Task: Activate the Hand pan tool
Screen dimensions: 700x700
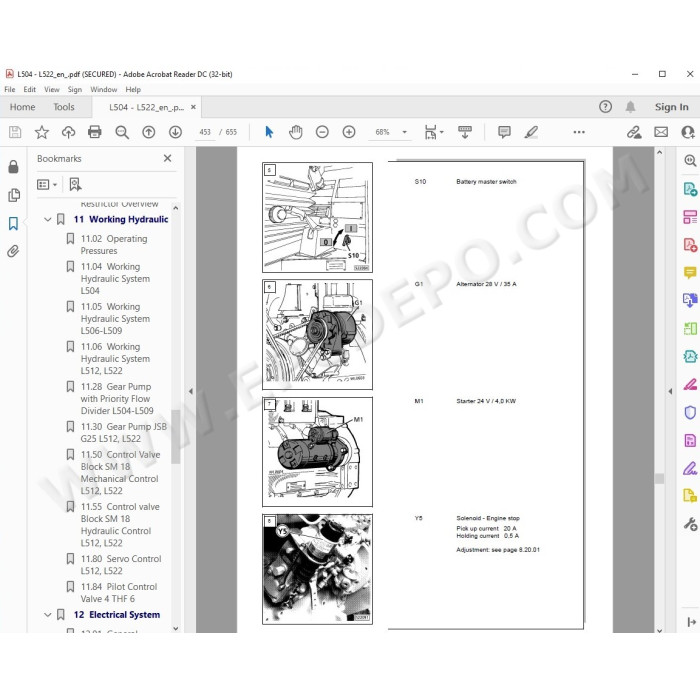Action: [x=296, y=132]
